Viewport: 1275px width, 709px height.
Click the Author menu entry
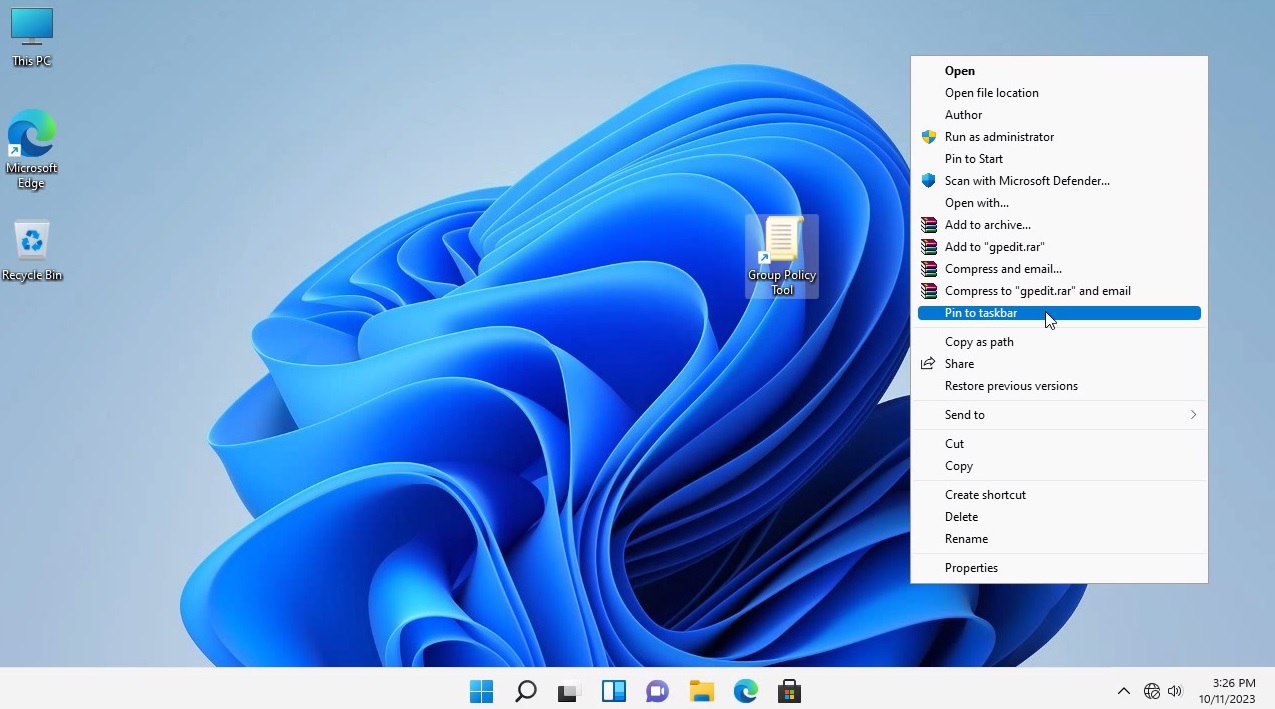(x=1059, y=115)
